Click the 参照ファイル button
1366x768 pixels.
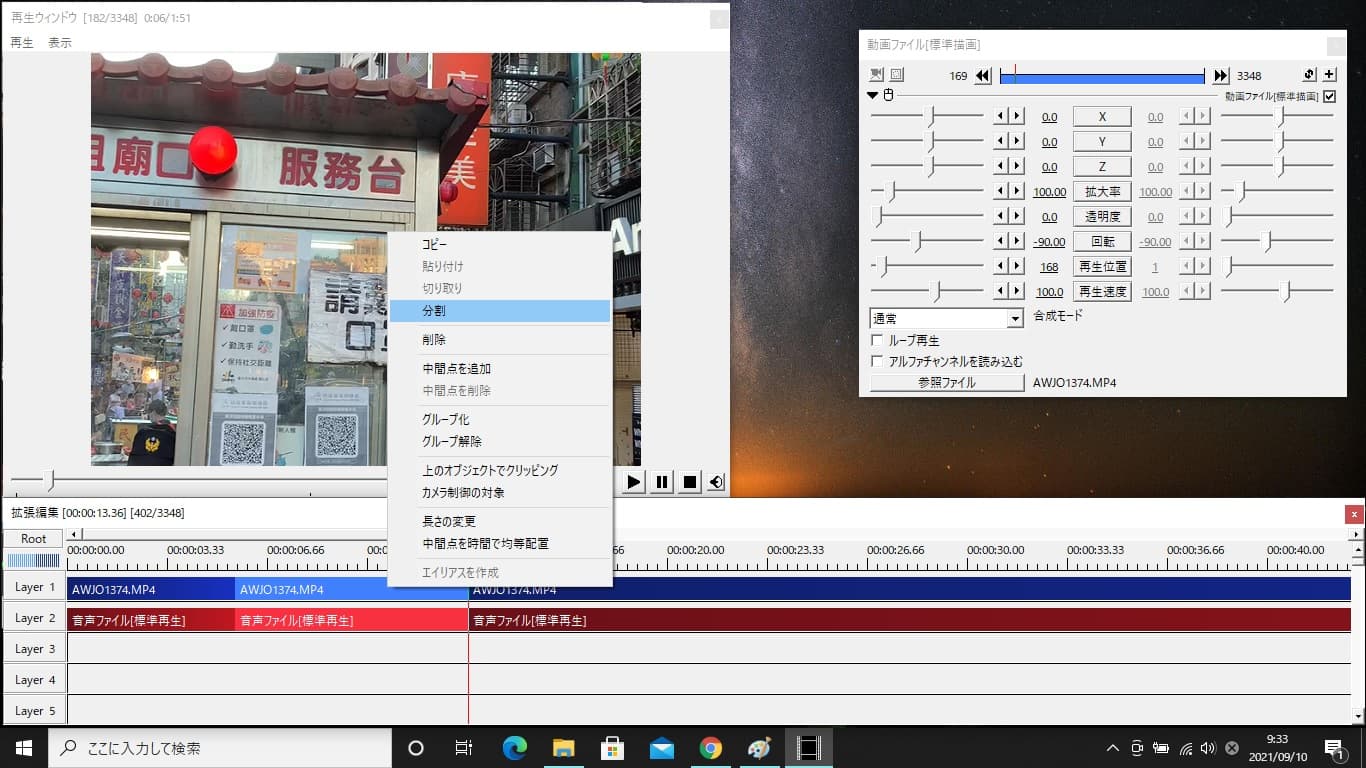coord(947,383)
